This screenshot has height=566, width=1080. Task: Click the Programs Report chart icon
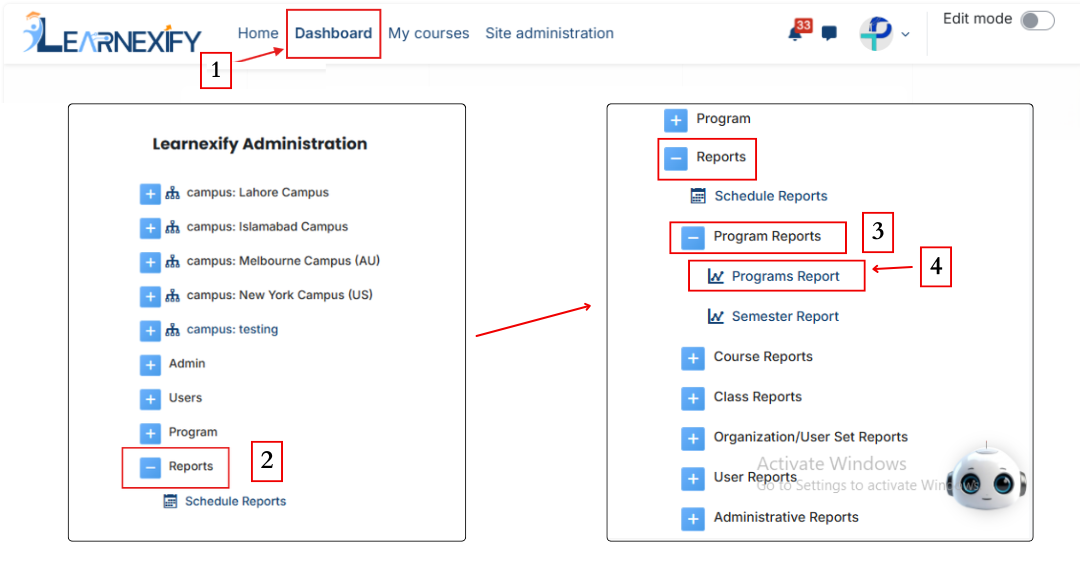716,277
